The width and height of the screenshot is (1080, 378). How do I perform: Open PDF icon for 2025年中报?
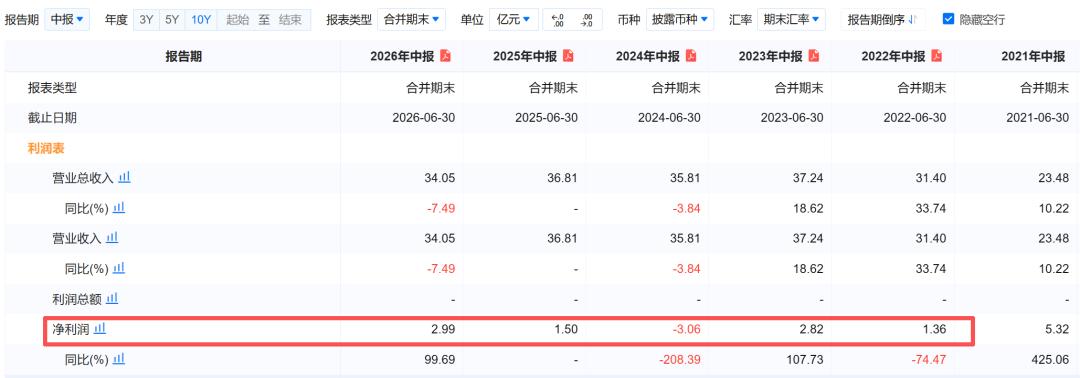pyautogui.click(x=568, y=56)
